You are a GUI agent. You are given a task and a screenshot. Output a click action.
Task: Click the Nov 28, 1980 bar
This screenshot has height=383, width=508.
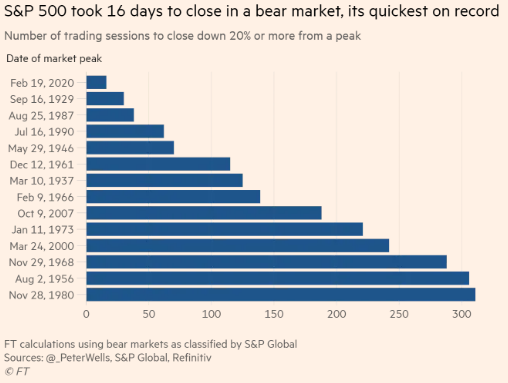click(x=281, y=295)
